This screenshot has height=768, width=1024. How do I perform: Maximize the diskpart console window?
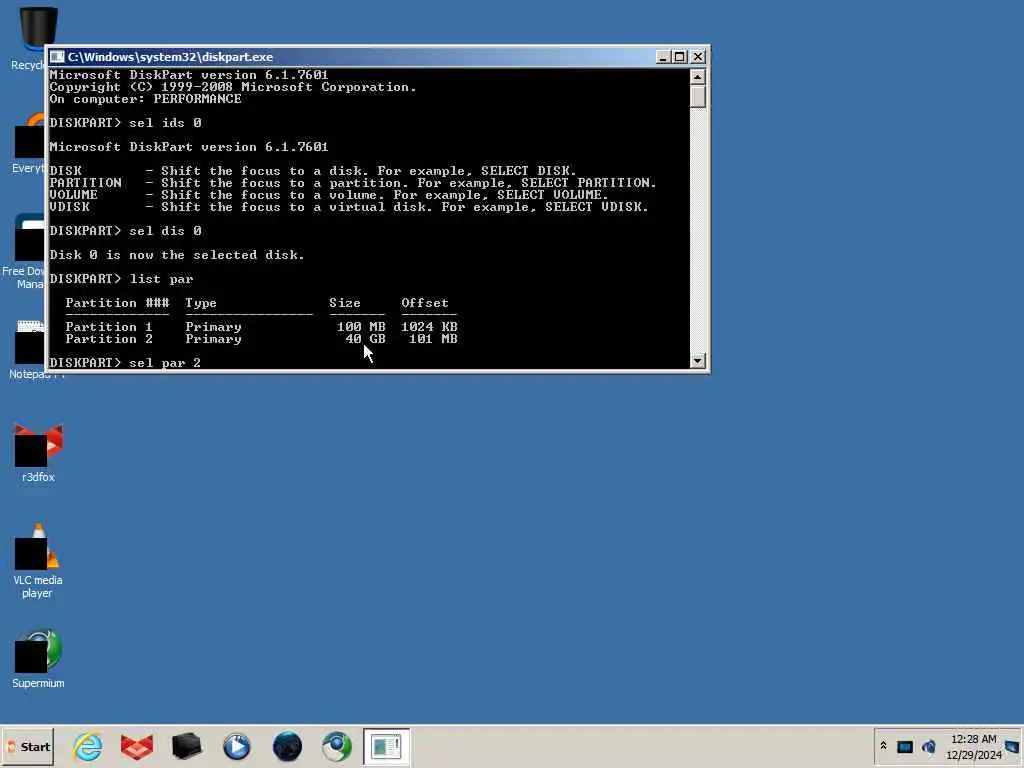point(679,57)
